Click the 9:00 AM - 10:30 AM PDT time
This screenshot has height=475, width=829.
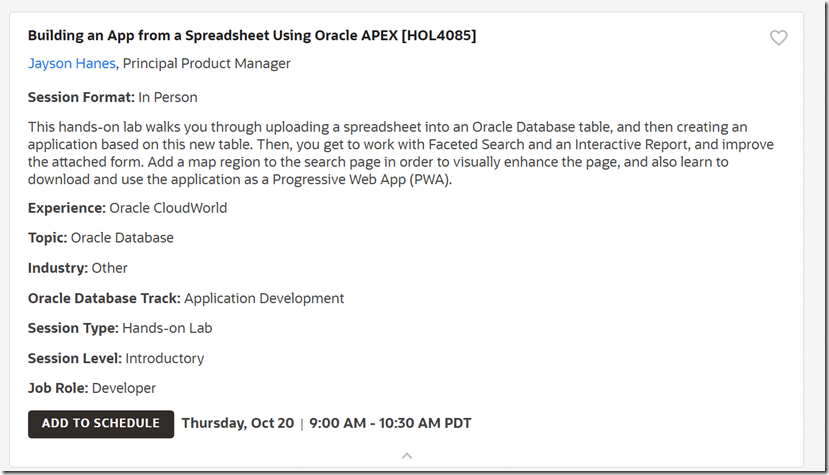point(390,423)
